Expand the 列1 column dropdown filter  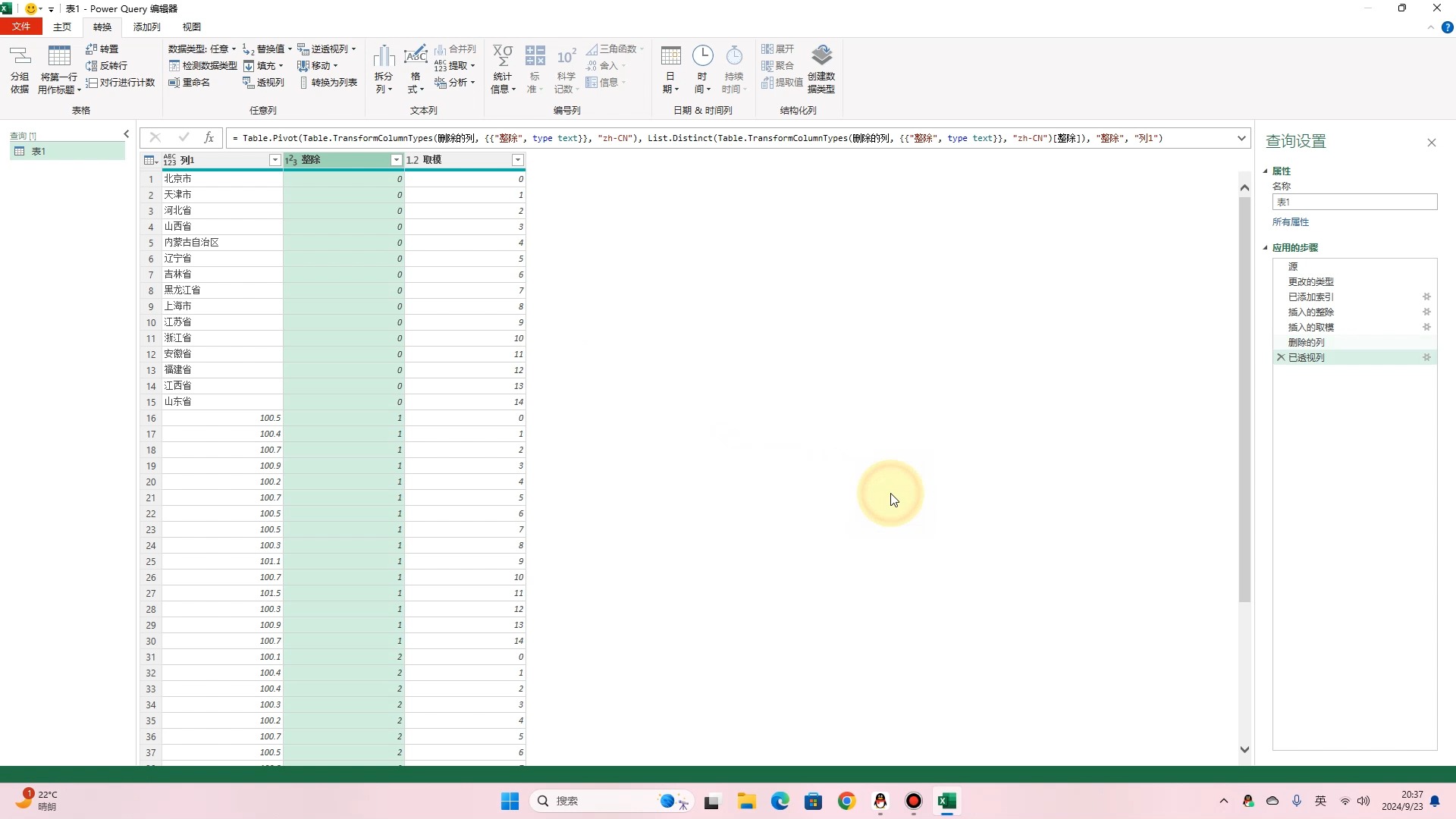(275, 160)
